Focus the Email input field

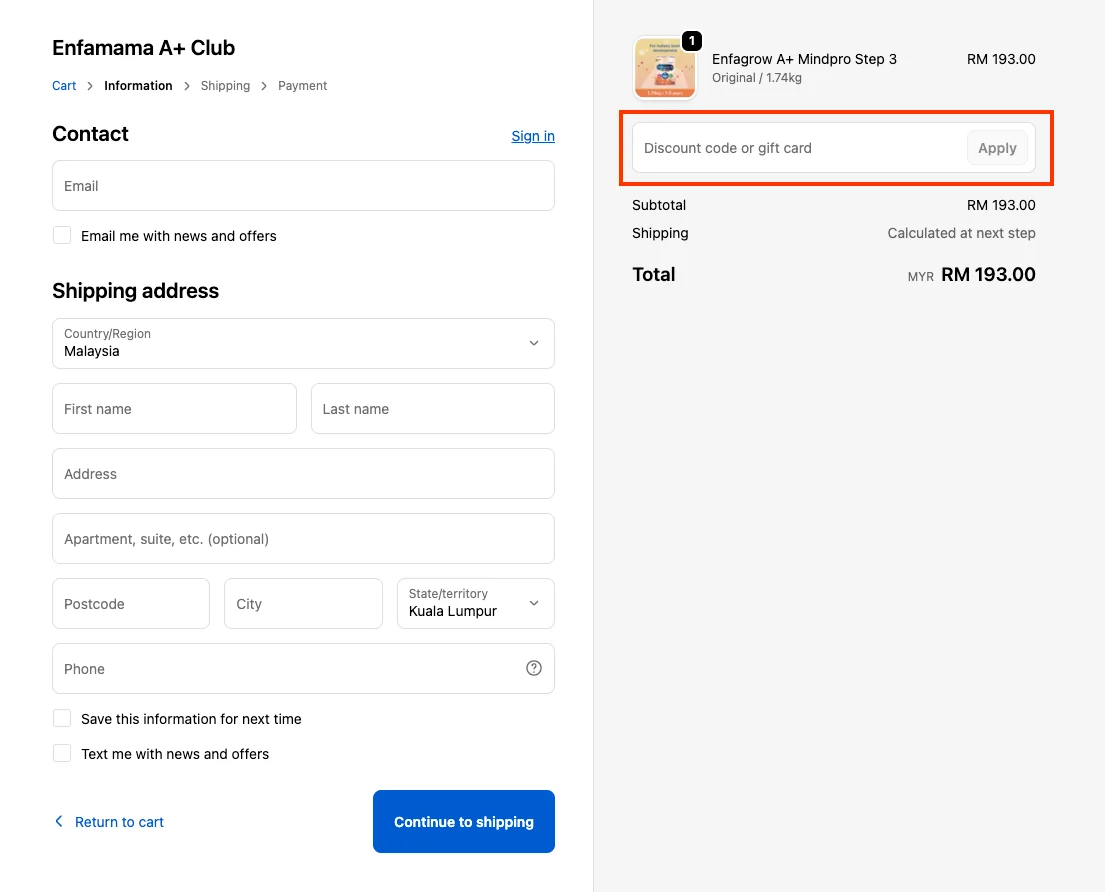click(x=303, y=185)
